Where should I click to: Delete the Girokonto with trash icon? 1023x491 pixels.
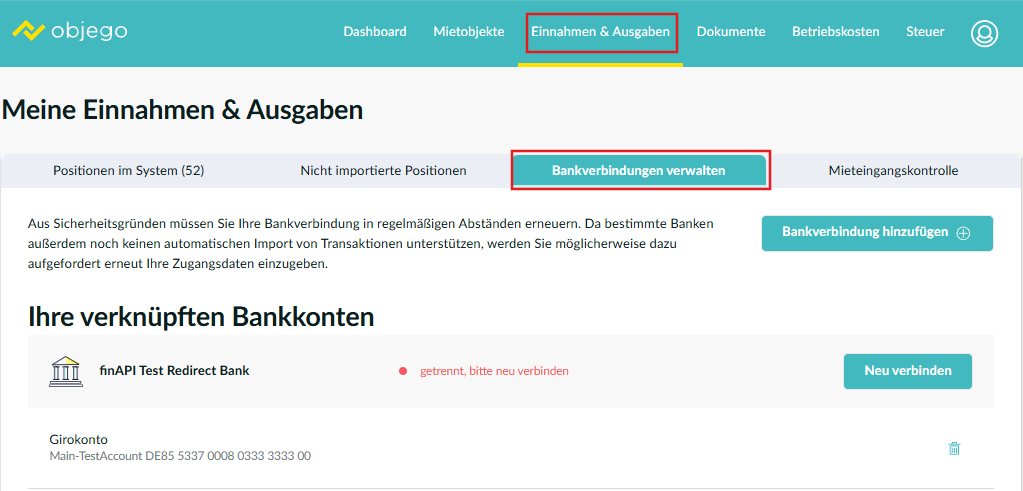point(953,448)
